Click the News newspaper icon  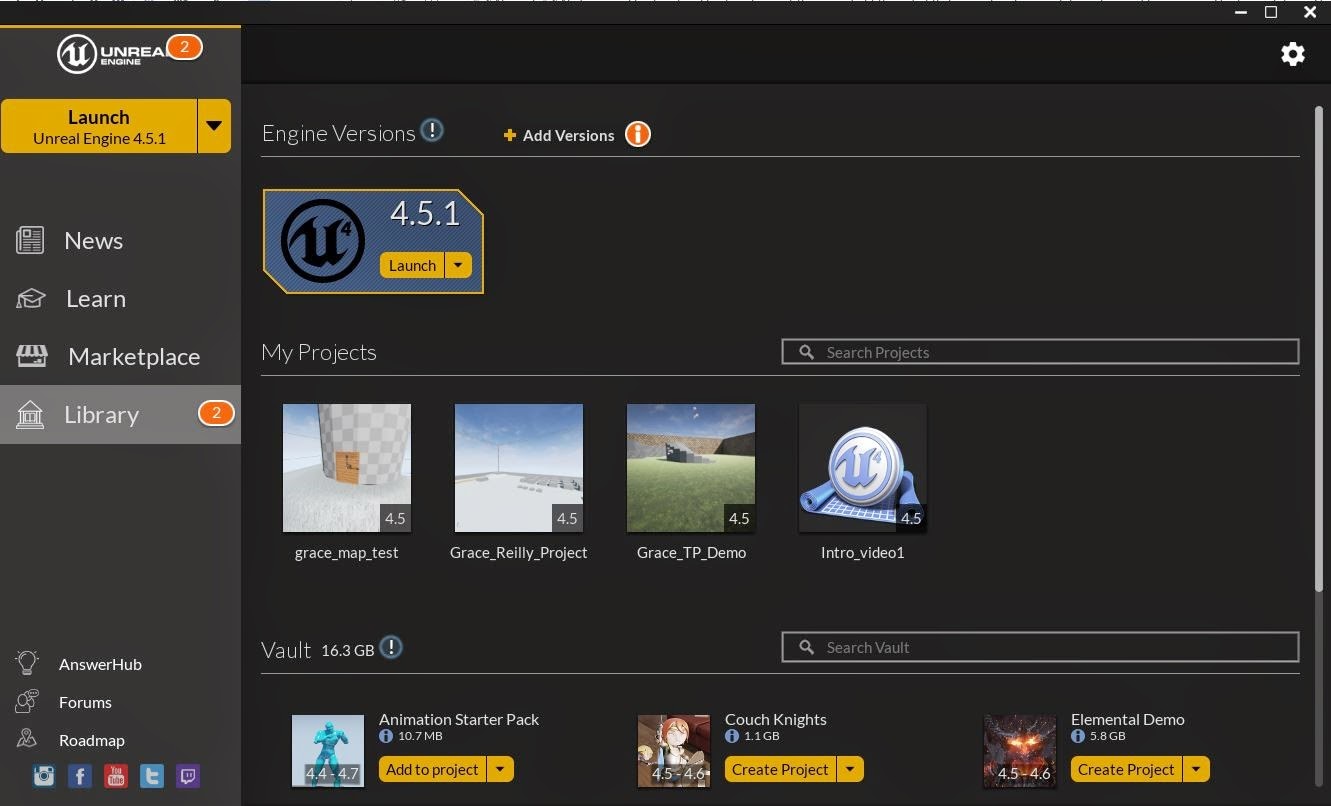(x=30, y=240)
